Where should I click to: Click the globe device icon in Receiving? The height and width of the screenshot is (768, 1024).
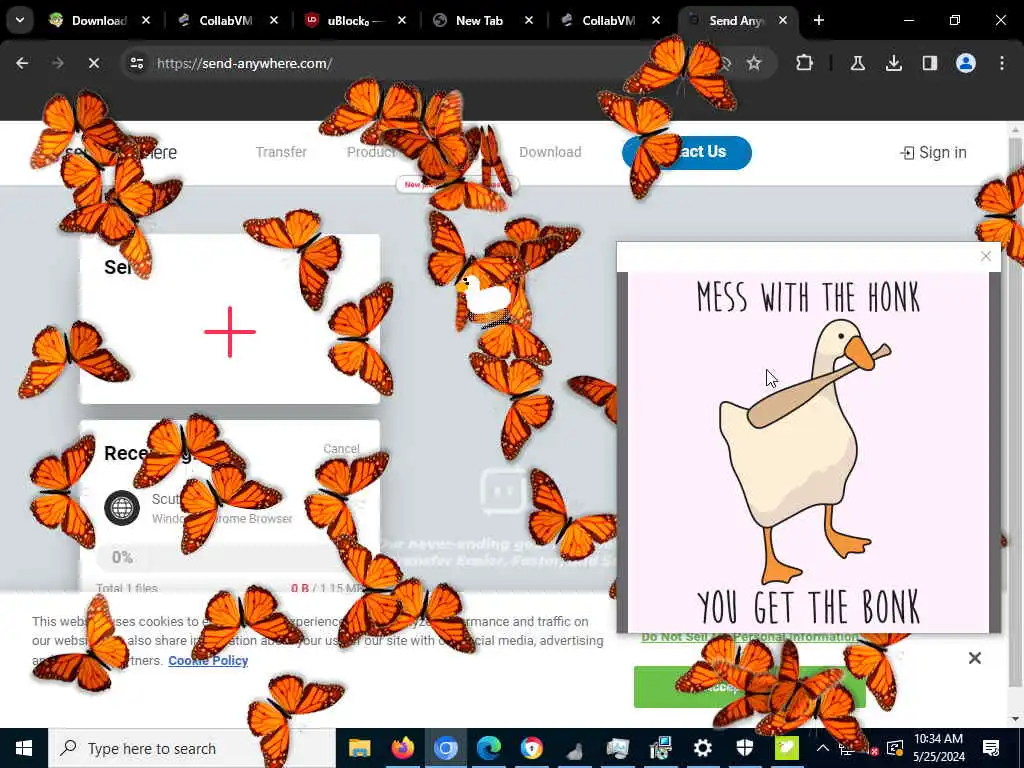[x=122, y=507]
